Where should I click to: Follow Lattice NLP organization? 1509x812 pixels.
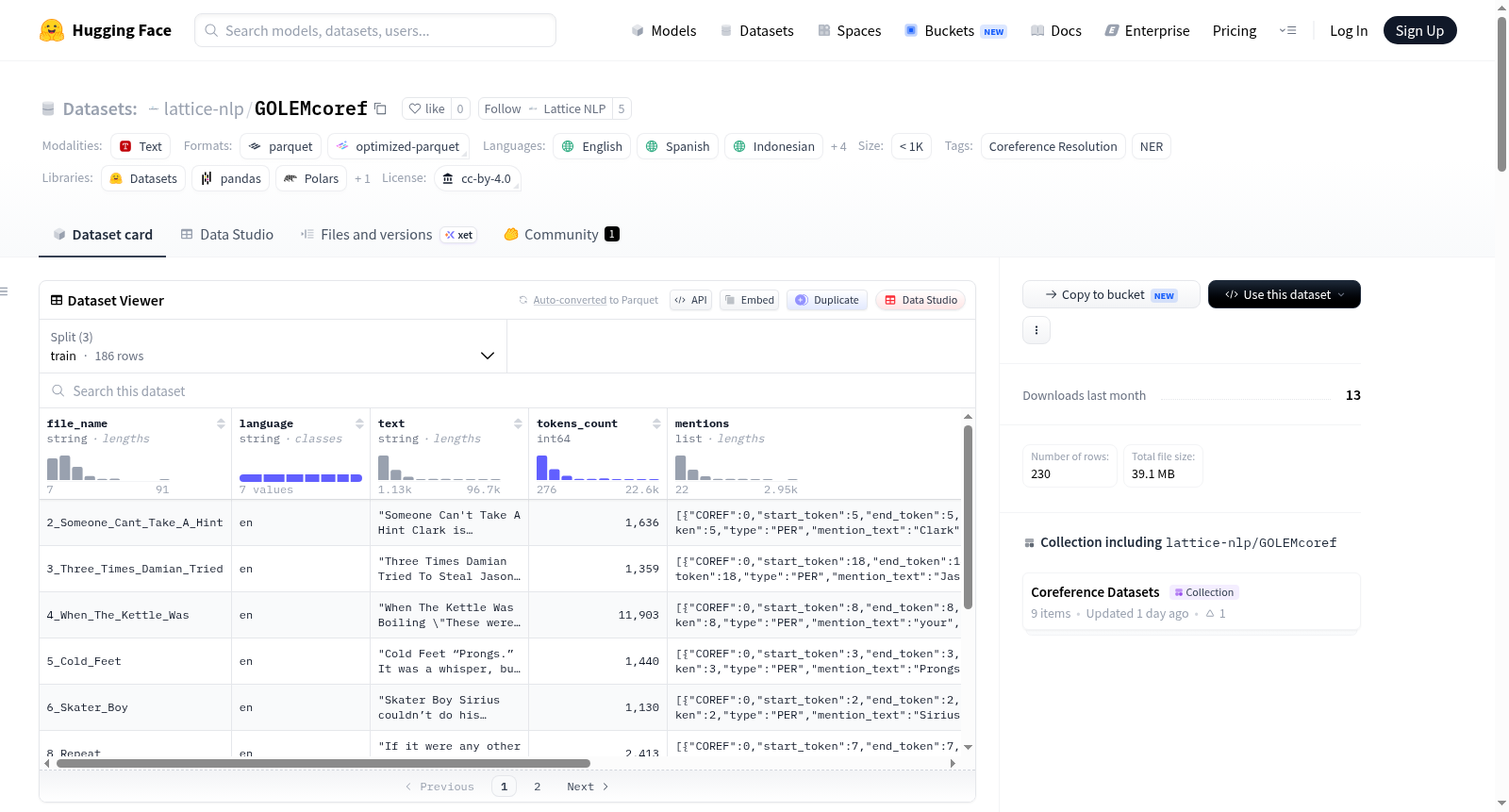pos(544,108)
